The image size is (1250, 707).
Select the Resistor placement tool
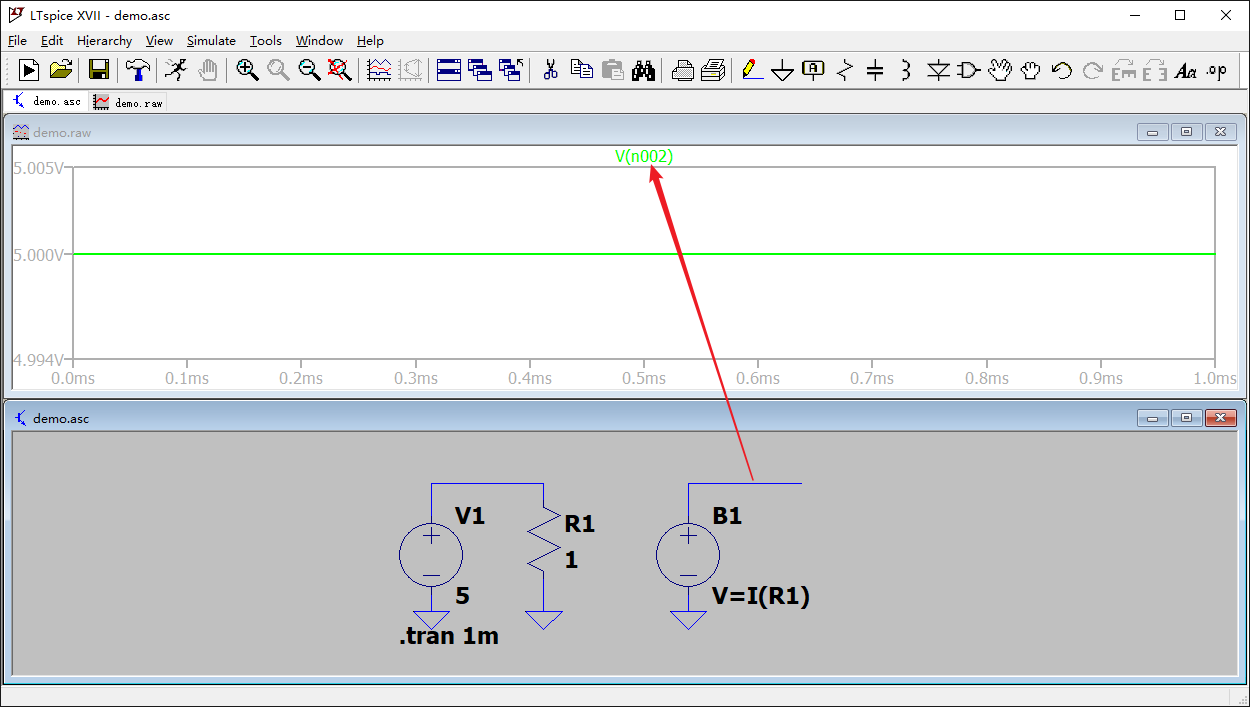coord(843,70)
